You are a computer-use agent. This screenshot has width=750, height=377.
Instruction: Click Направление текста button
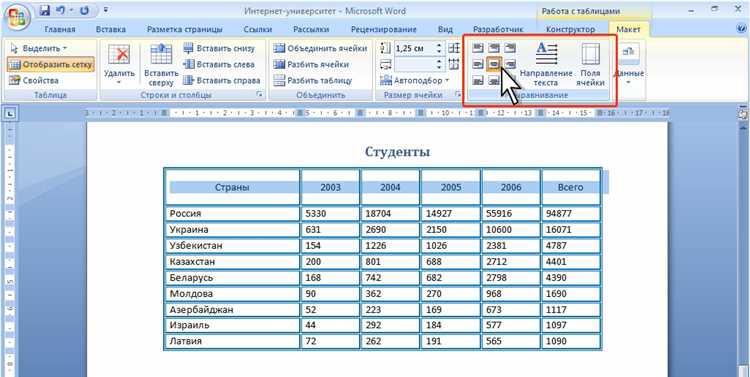(x=546, y=65)
